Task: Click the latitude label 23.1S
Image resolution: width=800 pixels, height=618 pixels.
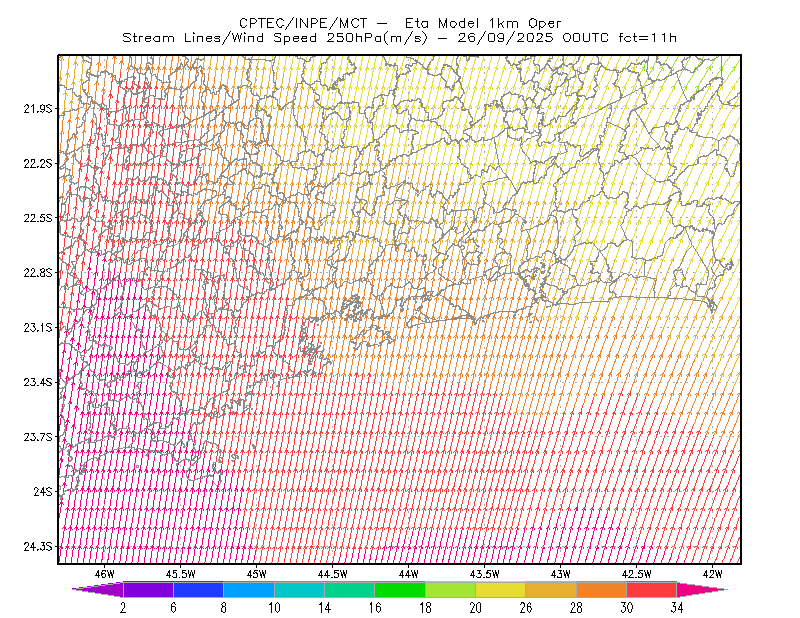Action: [x=38, y=327]
